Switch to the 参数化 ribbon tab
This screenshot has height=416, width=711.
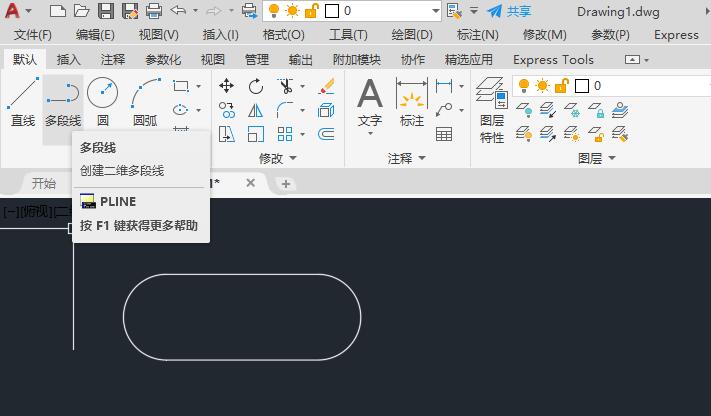(x=163, y=59)
